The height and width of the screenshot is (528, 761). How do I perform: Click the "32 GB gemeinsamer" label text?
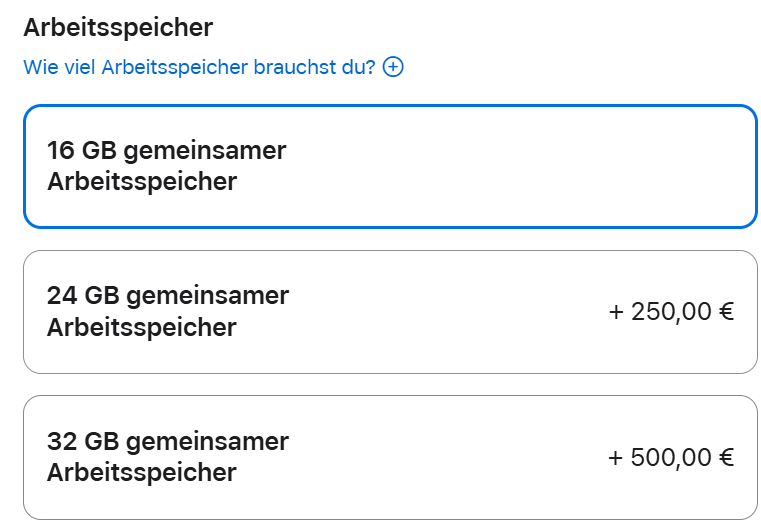tap(167, 441)
